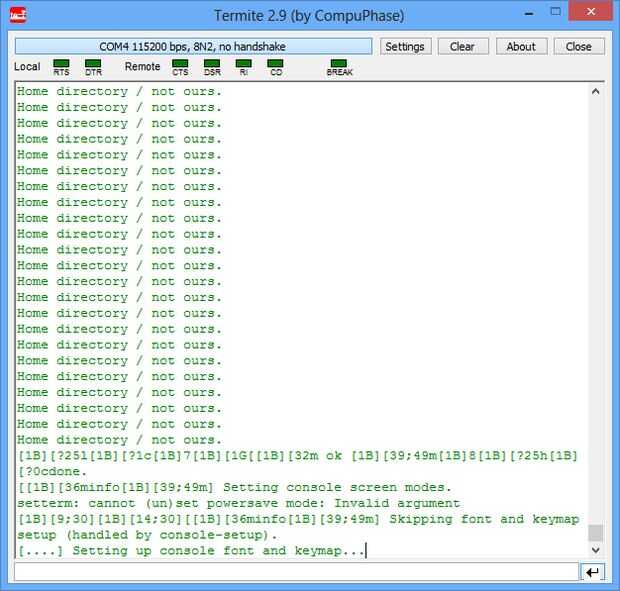Click the CD status LED
Viewport: 620px width, 591px height.
click(x=275, y=63)
